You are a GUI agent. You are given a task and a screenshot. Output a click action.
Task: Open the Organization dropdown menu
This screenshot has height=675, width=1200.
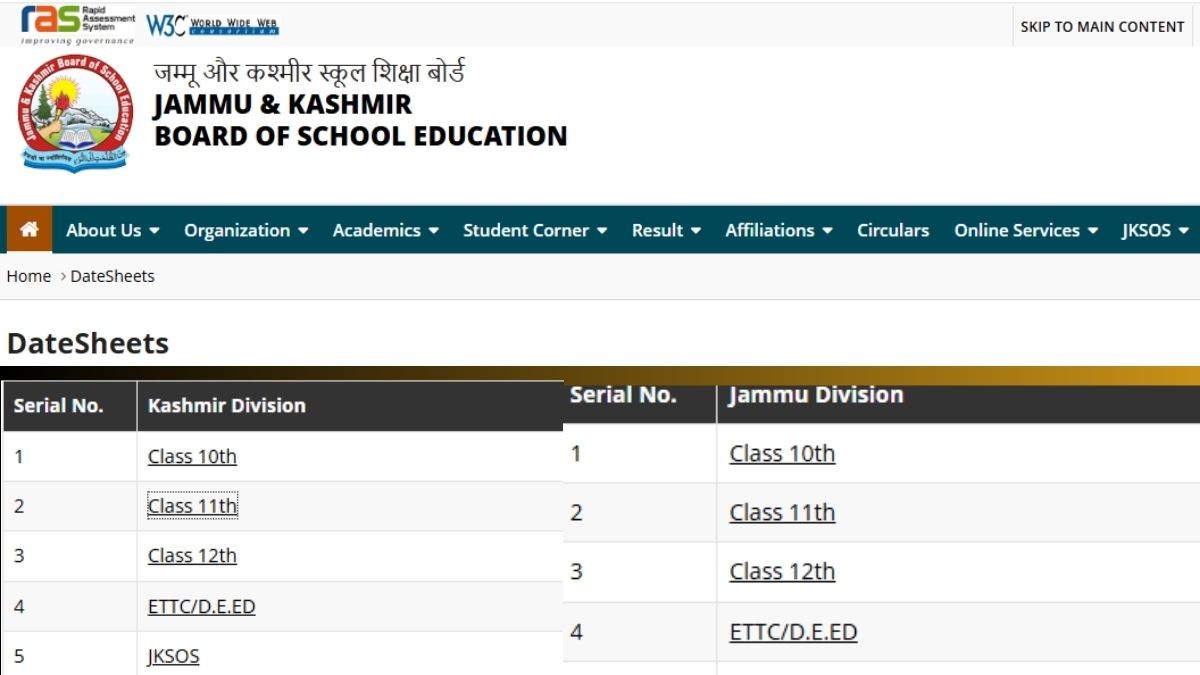[x=246, y=230]
